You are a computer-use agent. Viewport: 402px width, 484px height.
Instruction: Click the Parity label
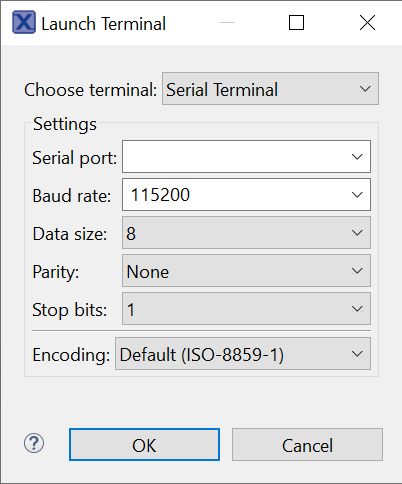56,272
